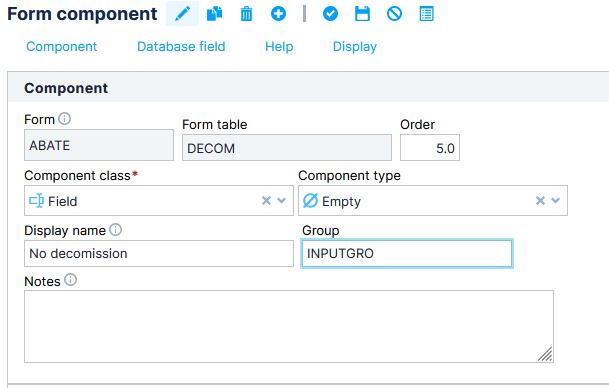
Task: Click the Component type label
Action: (x=349, y=176)
